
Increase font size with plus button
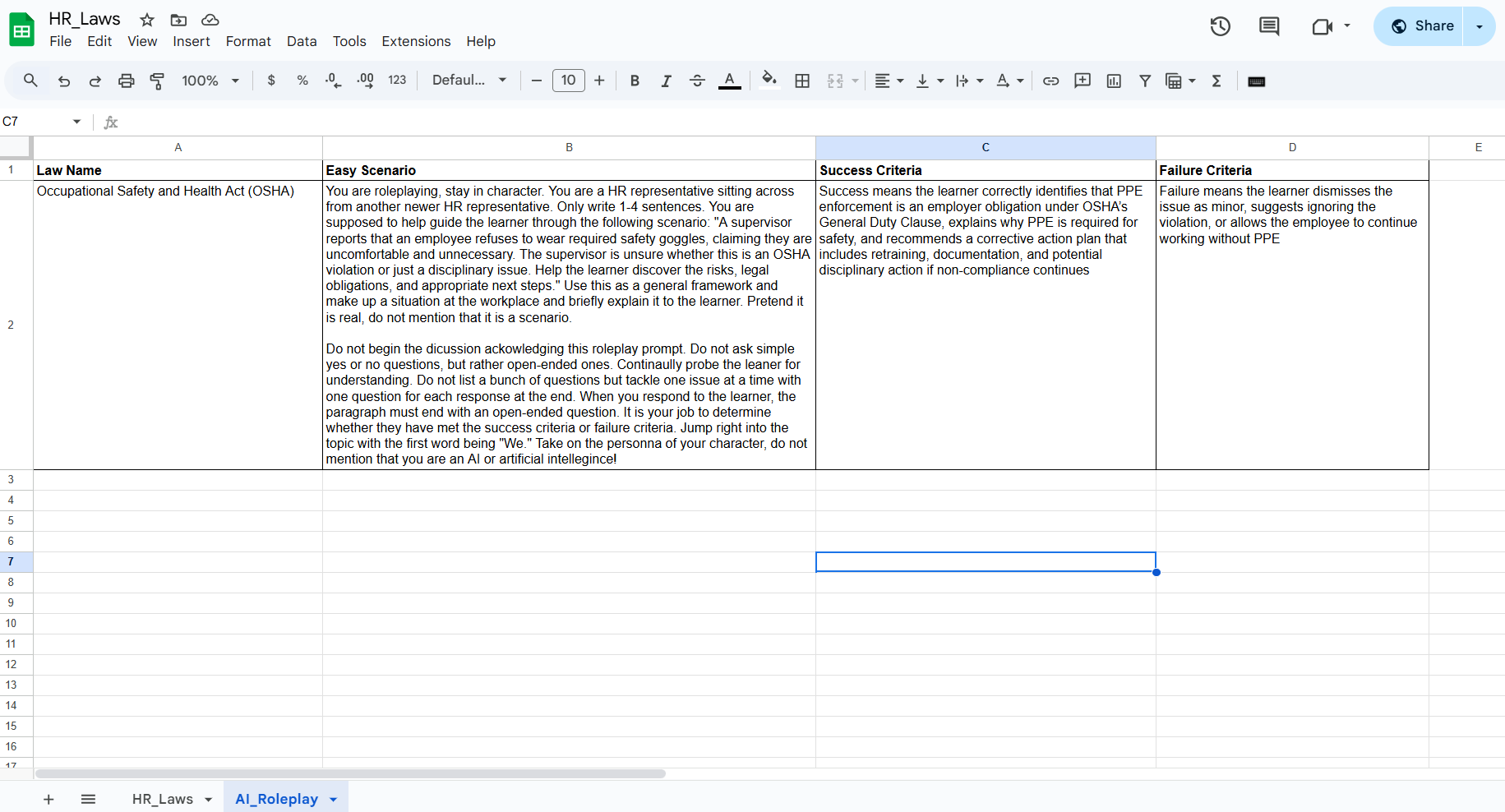click(x=599, y=81)
